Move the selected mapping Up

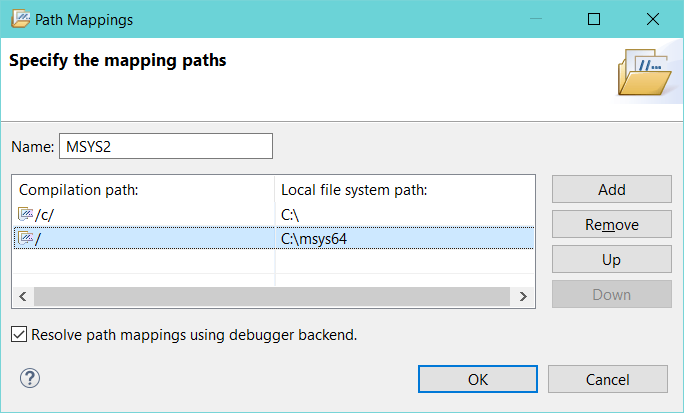click(612, 259)
